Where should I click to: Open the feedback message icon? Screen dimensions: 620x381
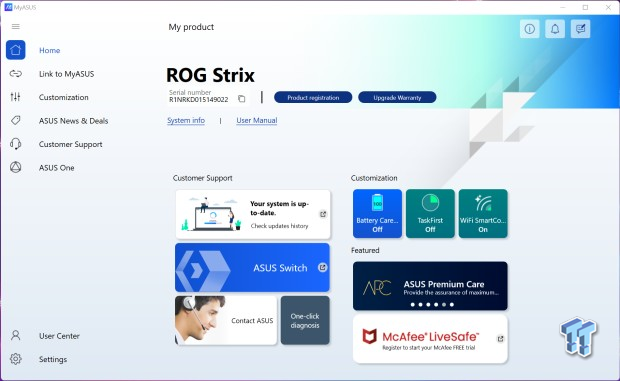(580, 29)
